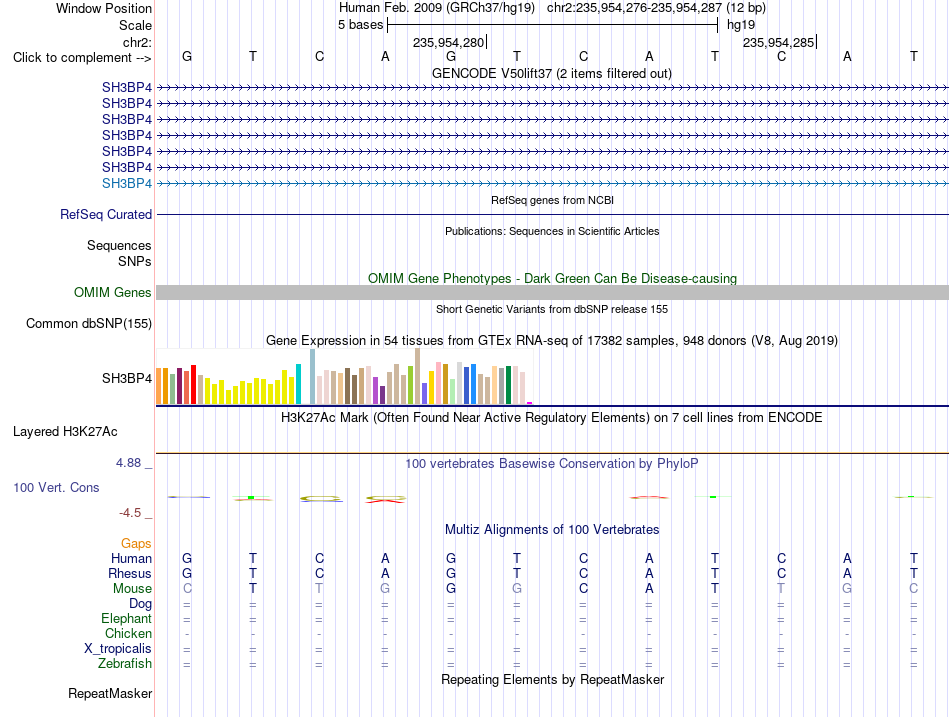Click the dark green bar in GTEx chart

pos(508,385)
